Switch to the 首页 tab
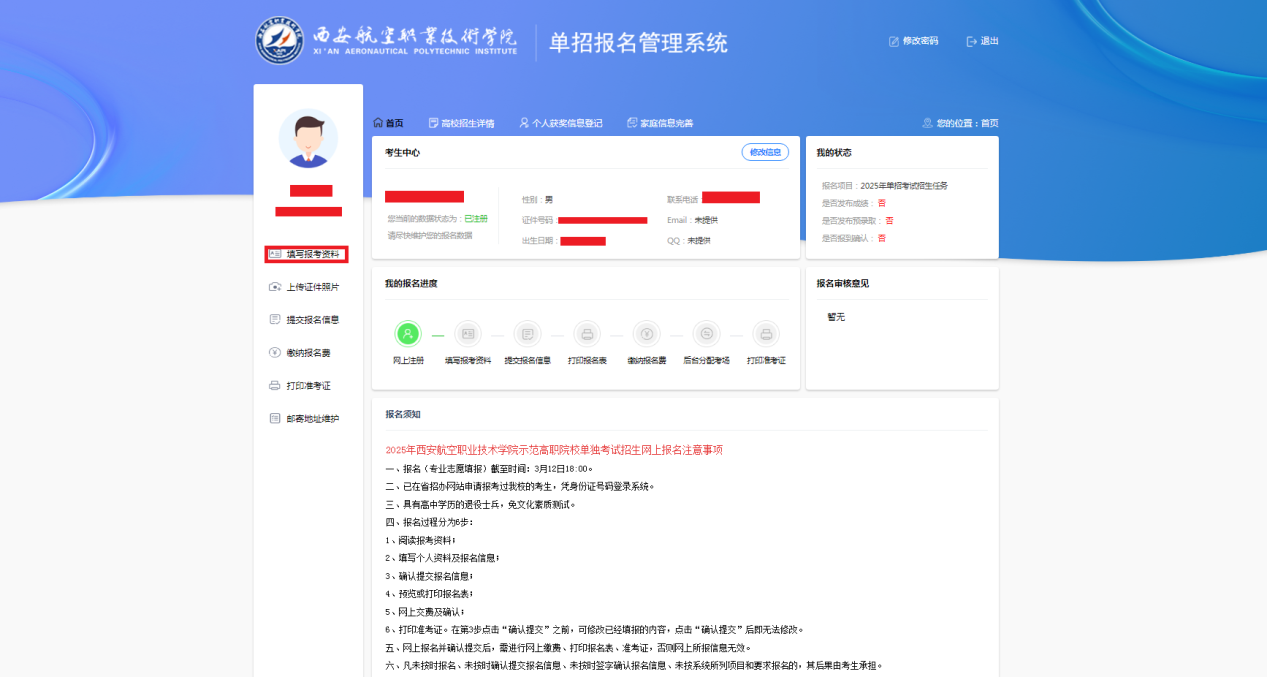Screen dimensions: 1267x677 389,123
